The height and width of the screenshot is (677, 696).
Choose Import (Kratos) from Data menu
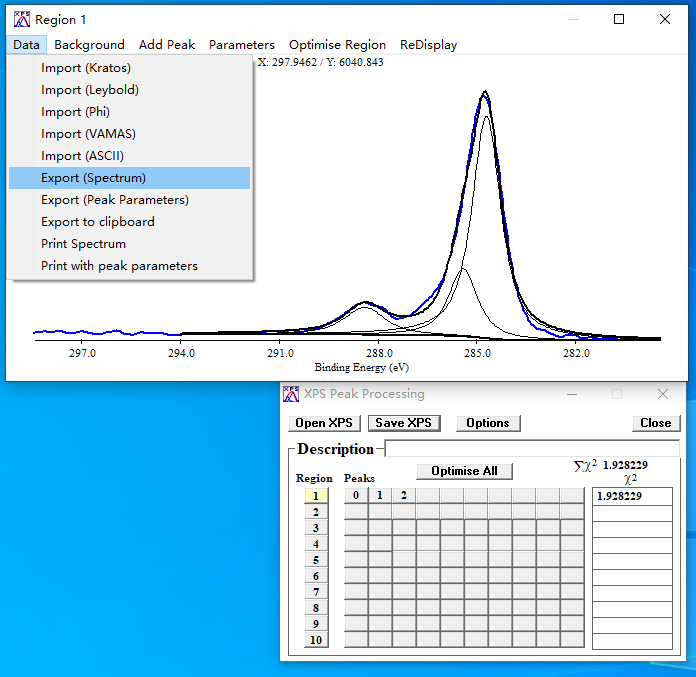[x=129, y=68]
